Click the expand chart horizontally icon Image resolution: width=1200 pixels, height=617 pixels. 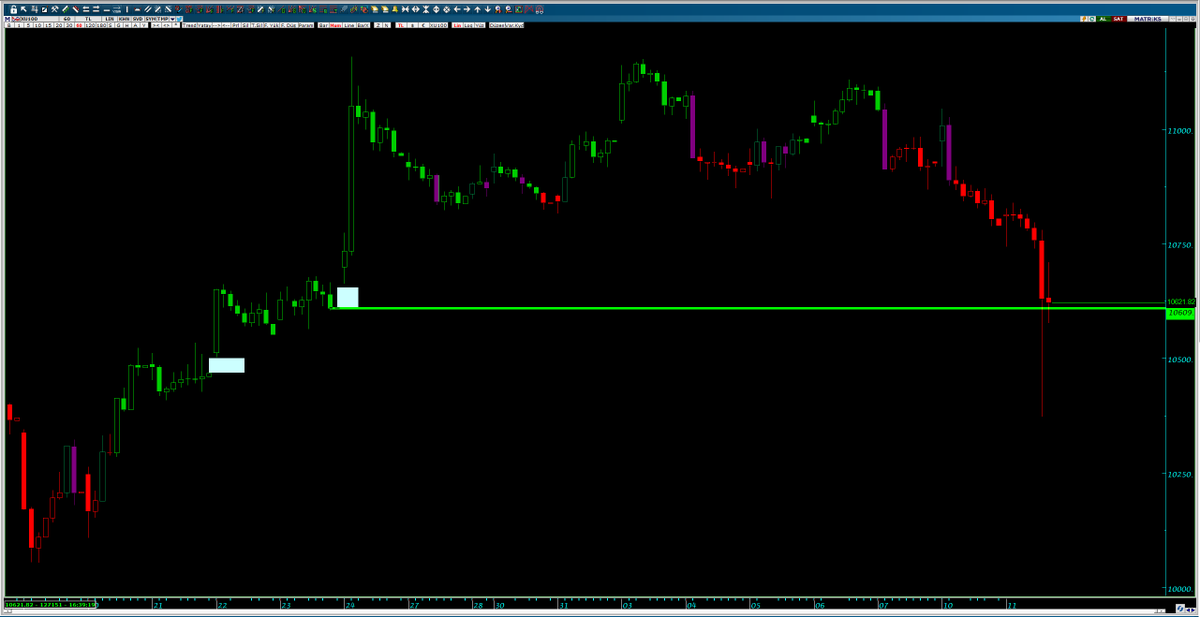click(x=415, y=9)
